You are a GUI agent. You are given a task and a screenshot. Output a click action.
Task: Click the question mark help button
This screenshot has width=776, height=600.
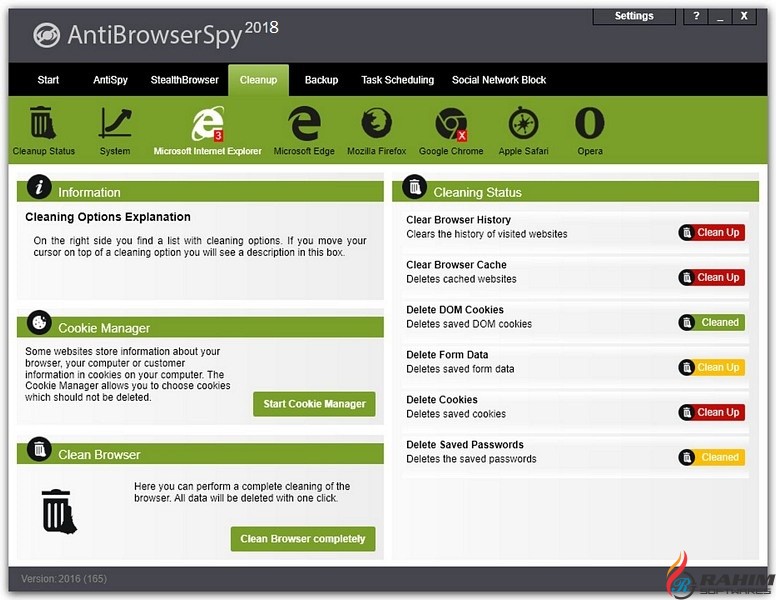click(x=696, y=16)
